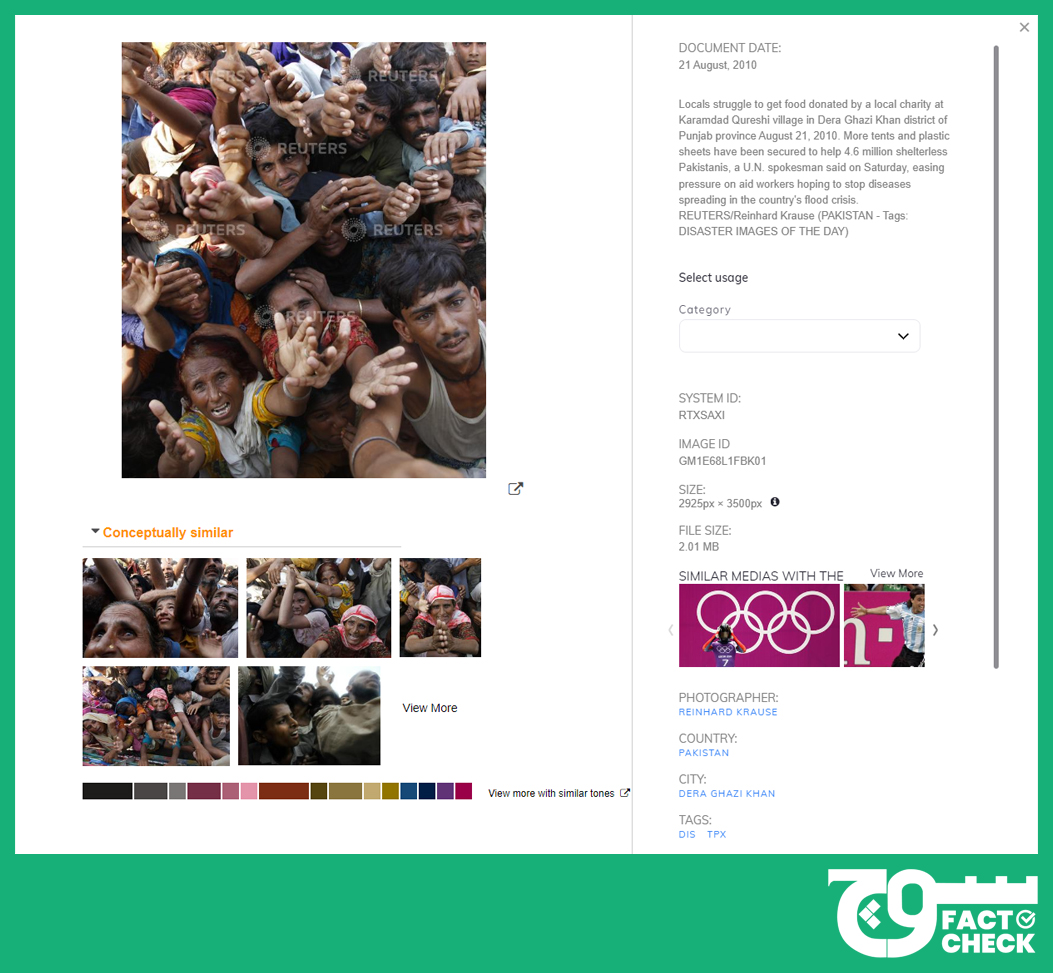View more similar medias
This screenshot has width=1053, height=973.
point(897,573)
